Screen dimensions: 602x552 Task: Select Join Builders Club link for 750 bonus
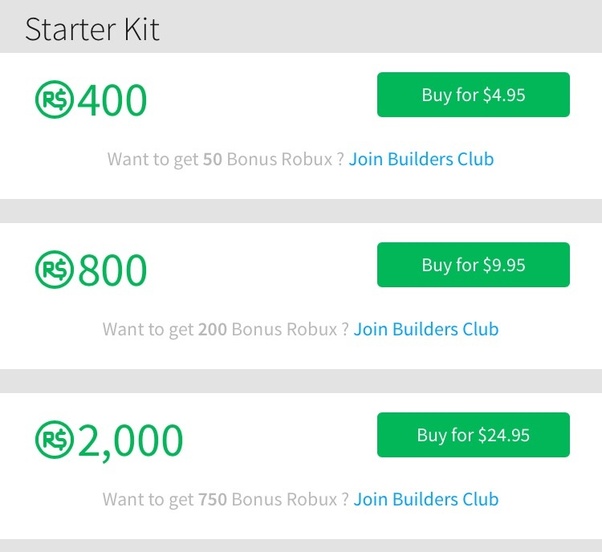coord(426,499)
